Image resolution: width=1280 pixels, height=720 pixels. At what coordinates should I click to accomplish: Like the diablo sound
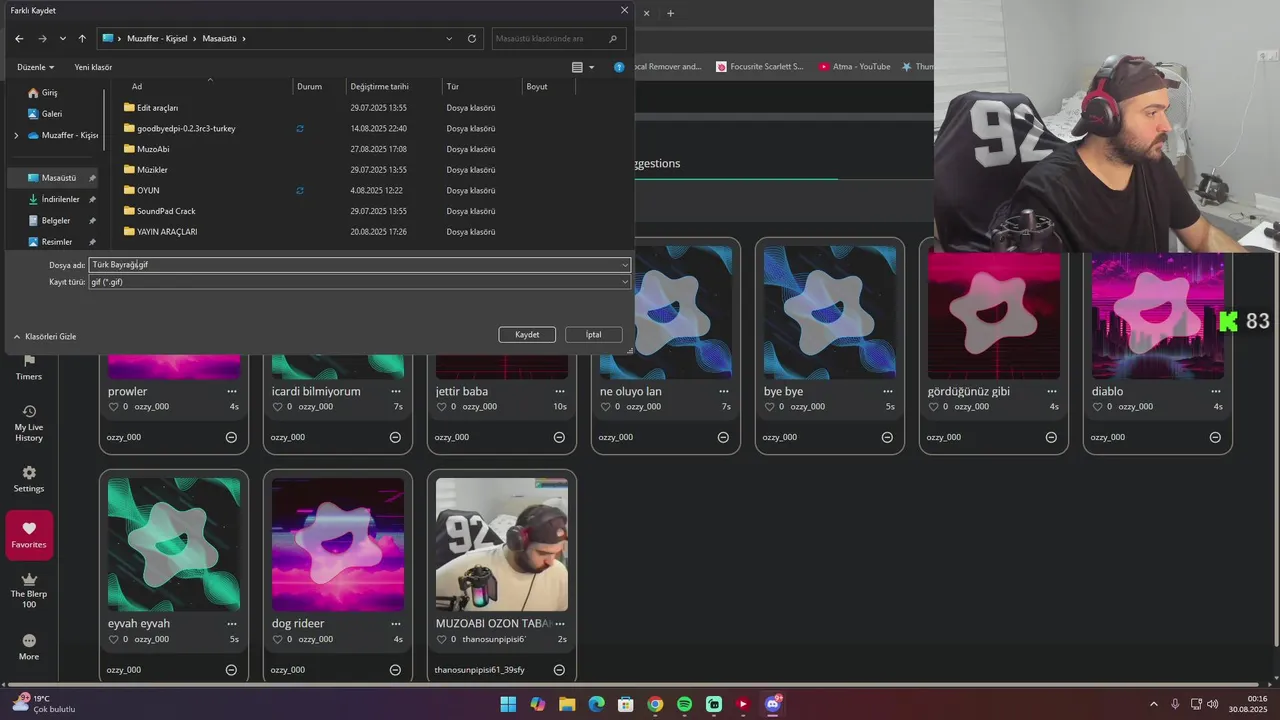pos(1097,407)
